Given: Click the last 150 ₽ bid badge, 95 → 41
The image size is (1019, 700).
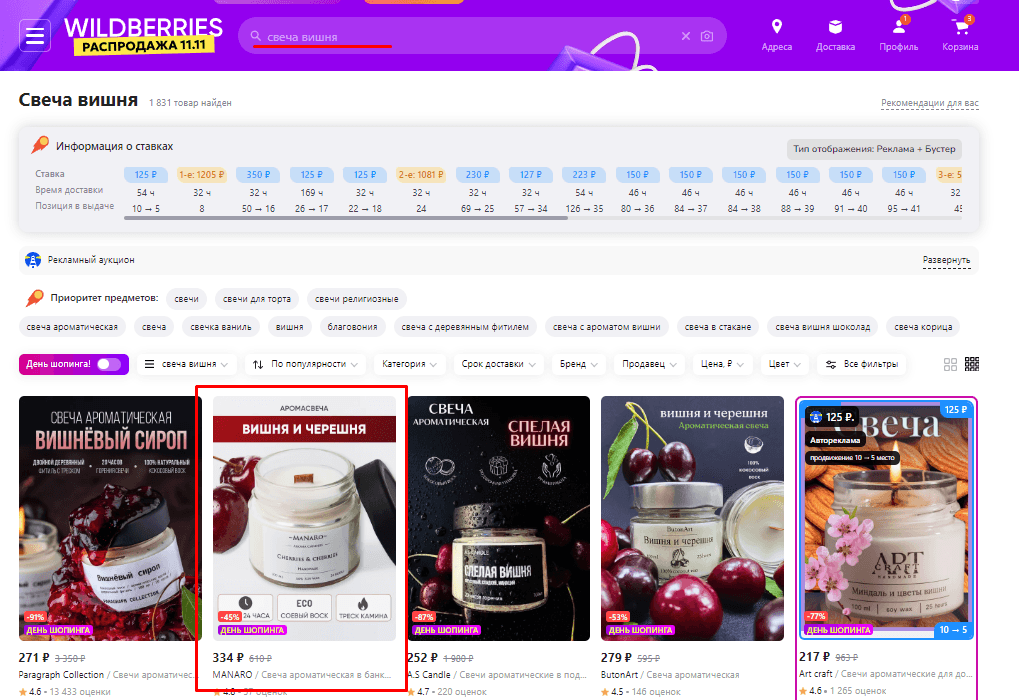Looking at the screenshot, I should pos(903,175).
